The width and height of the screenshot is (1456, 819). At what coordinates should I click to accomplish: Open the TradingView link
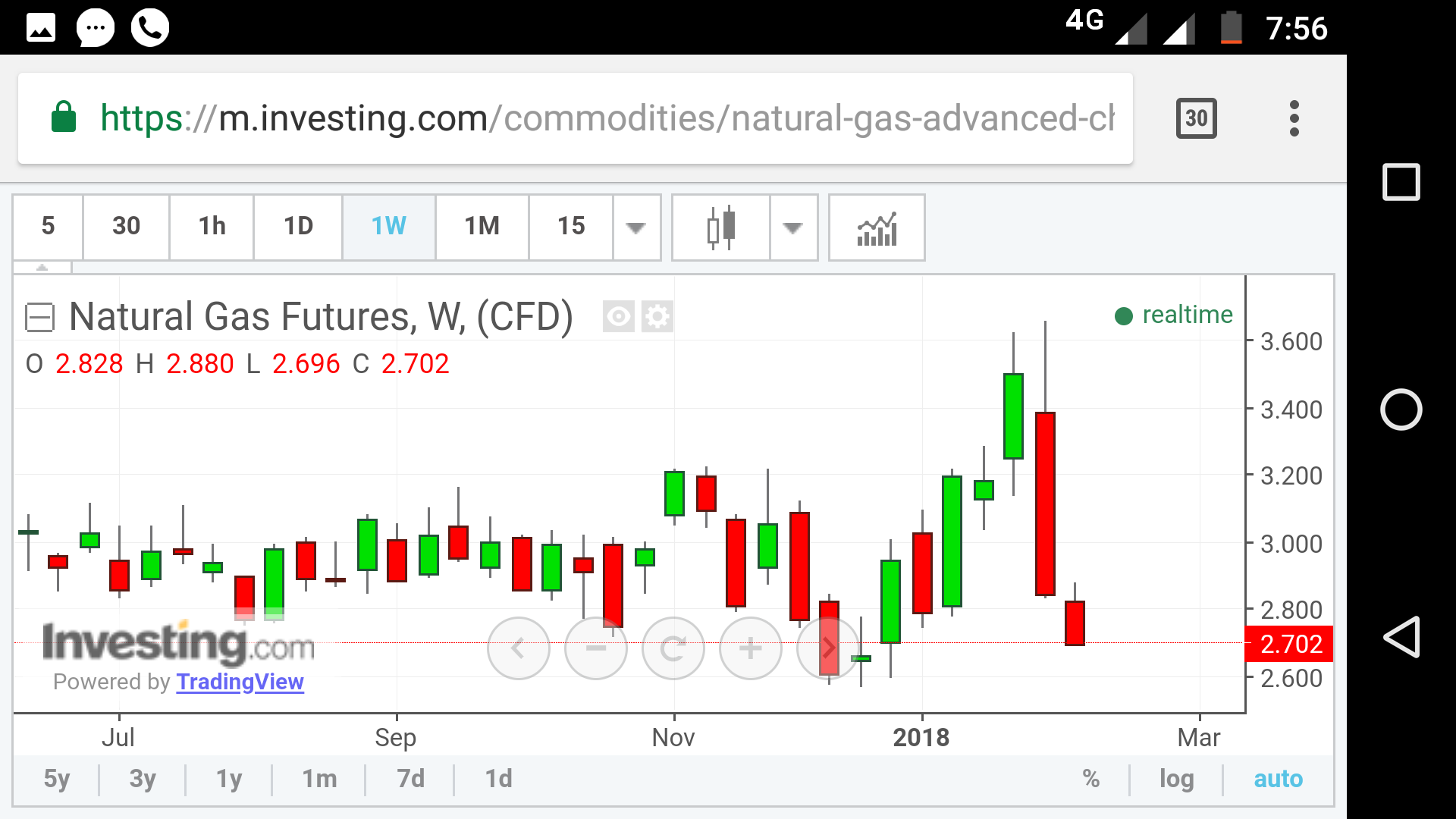coord(240,682)
